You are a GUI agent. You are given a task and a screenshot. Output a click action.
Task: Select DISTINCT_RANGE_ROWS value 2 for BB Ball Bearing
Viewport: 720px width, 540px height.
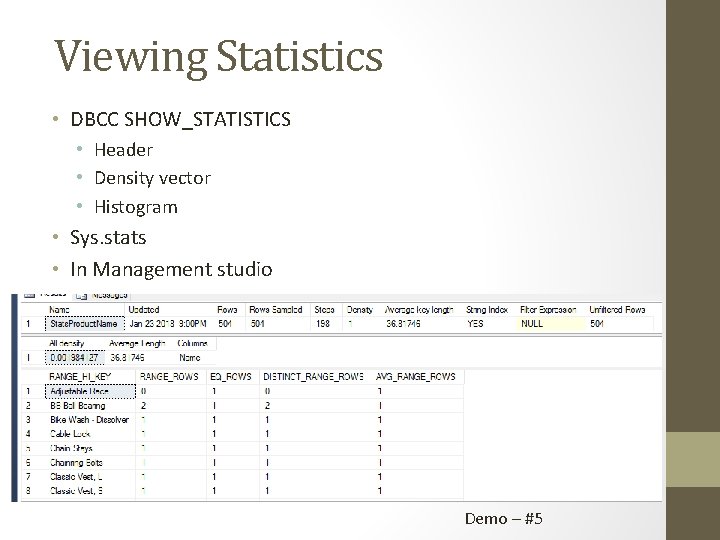[x=267, y=405]
